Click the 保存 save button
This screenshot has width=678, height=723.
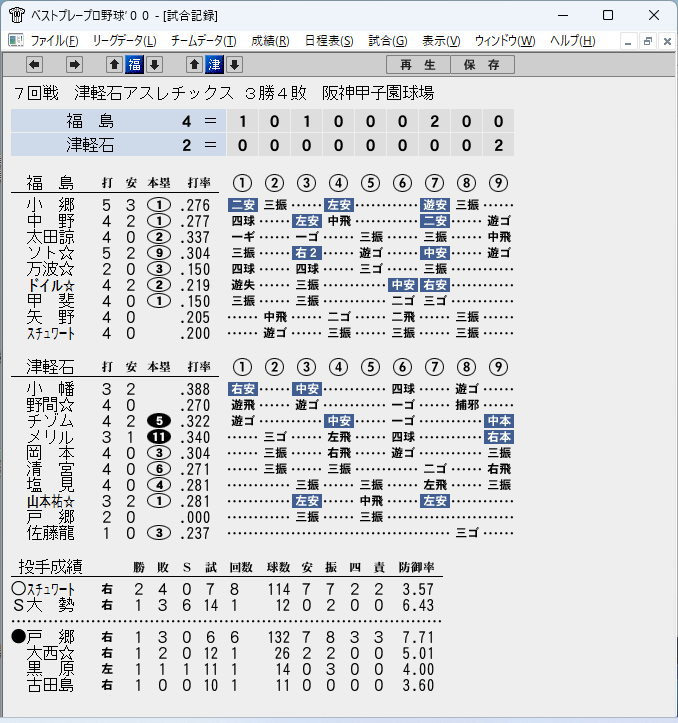pyautogui.click(x=482, y=65)
